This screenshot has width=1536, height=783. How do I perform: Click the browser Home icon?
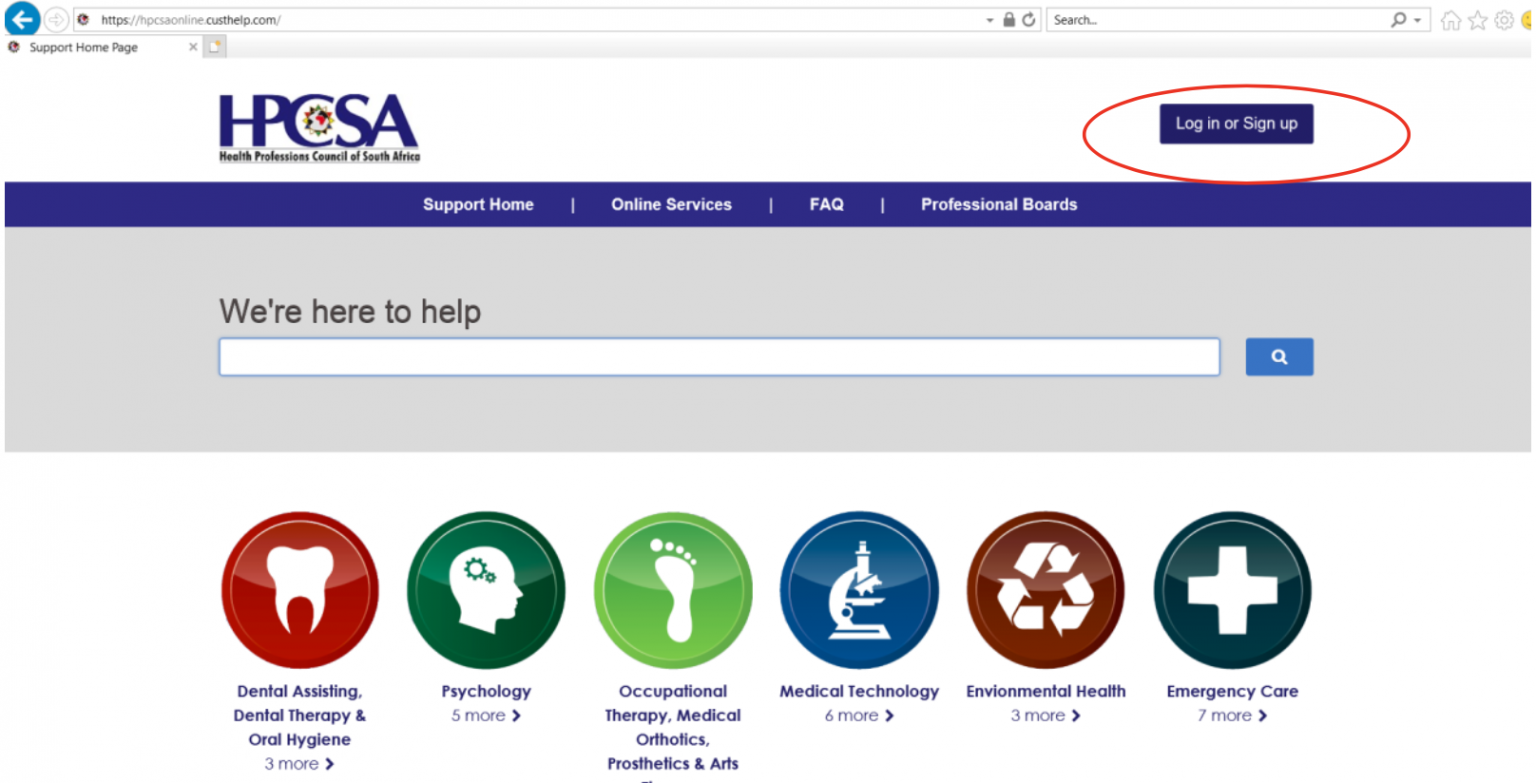pyautogui.click(x=1450, y=19)
